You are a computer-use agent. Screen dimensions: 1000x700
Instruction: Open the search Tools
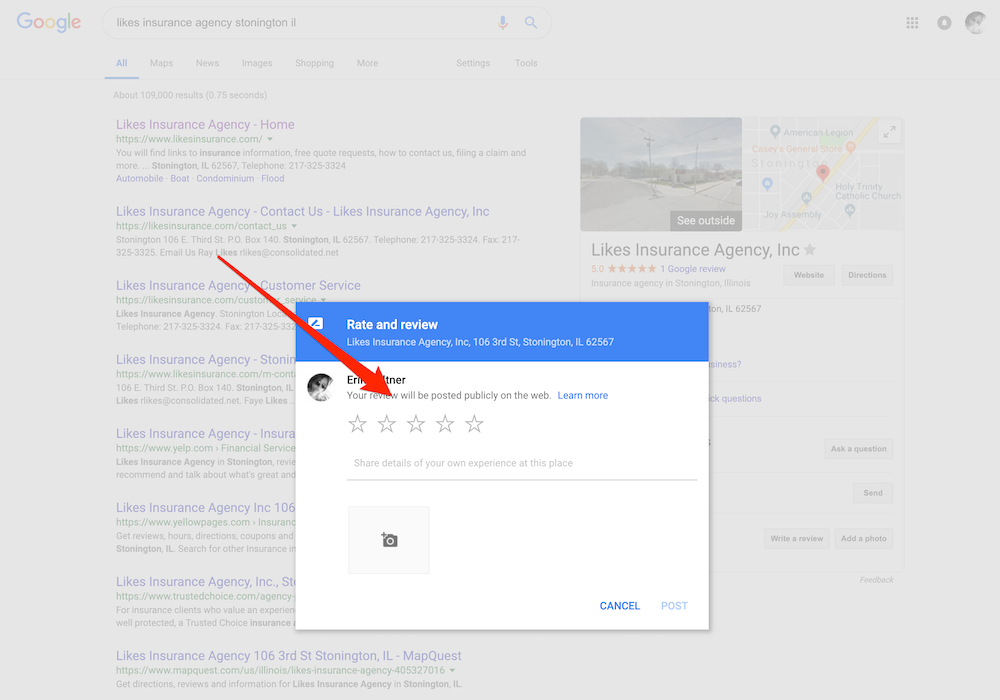pyautogui.click(x=526, y=63)
